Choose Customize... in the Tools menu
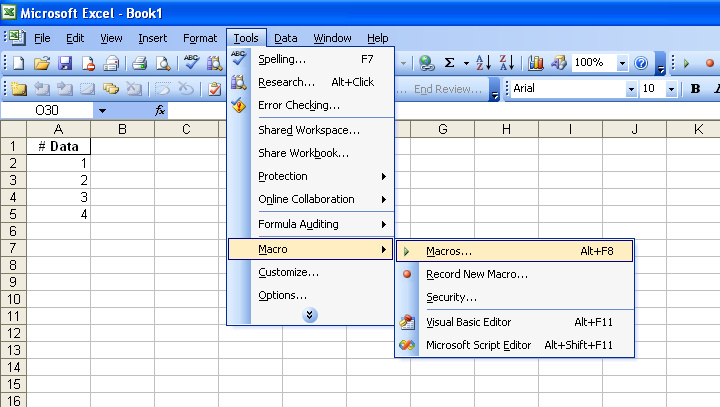 click(311, 272)
